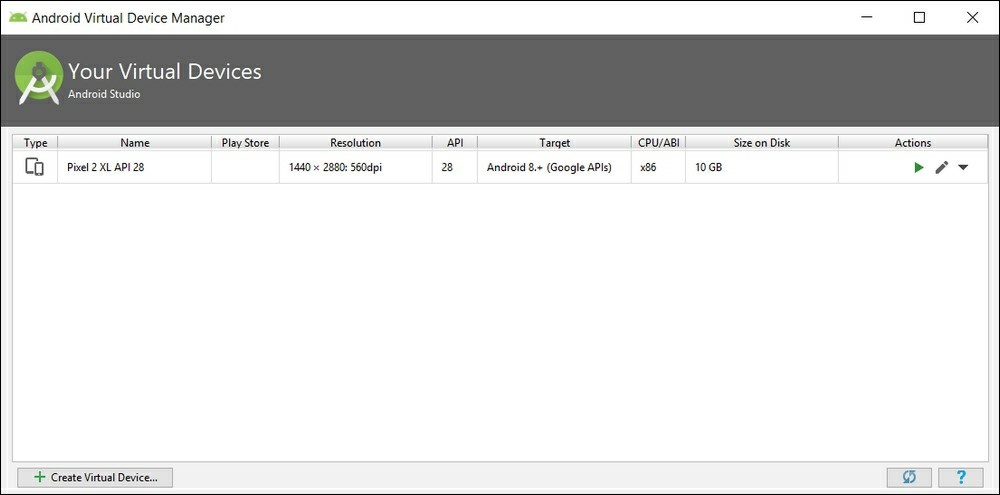
Task: Click the Your Virtual Devices heading
Action: [x=165, y=71]
